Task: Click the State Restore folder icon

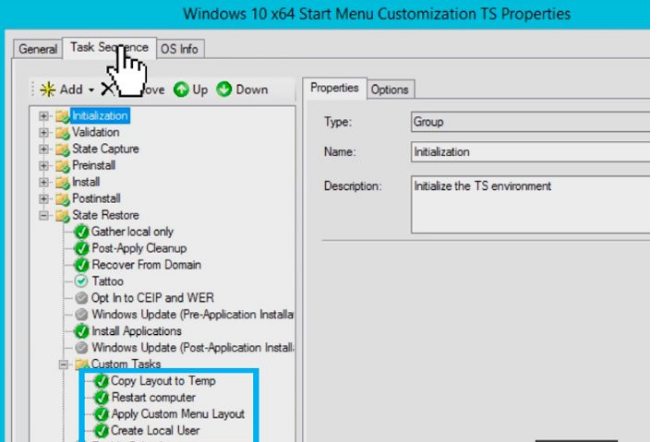Action: pyautogui.click(x=62, y=215)
